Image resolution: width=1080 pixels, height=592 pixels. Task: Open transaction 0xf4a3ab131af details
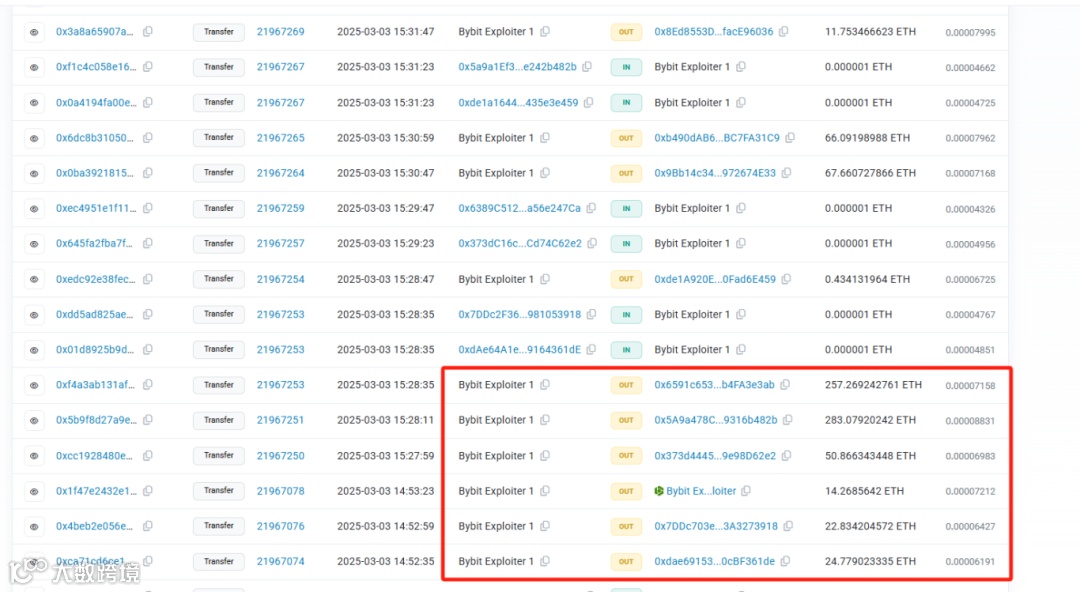[x=95, y=385]
